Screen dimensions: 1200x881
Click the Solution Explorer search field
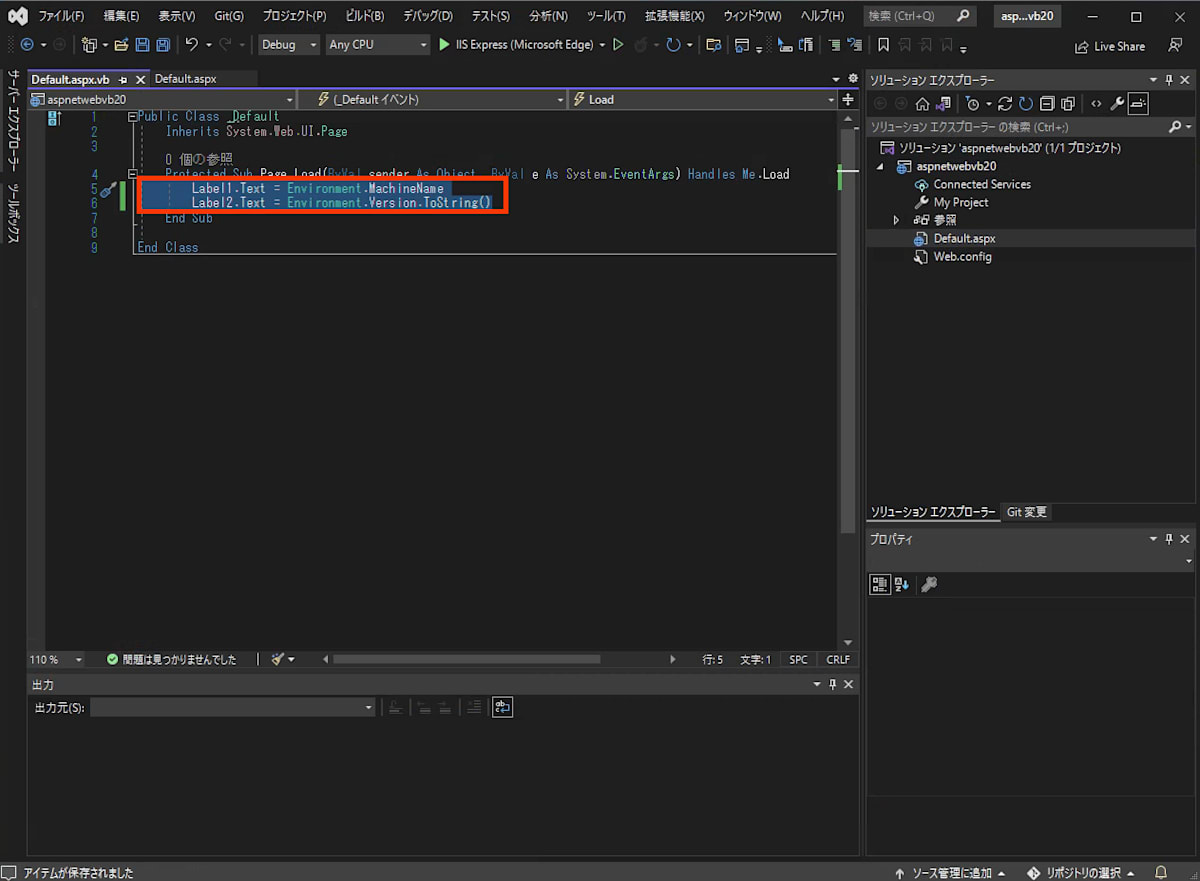(x=1030, y=127)
